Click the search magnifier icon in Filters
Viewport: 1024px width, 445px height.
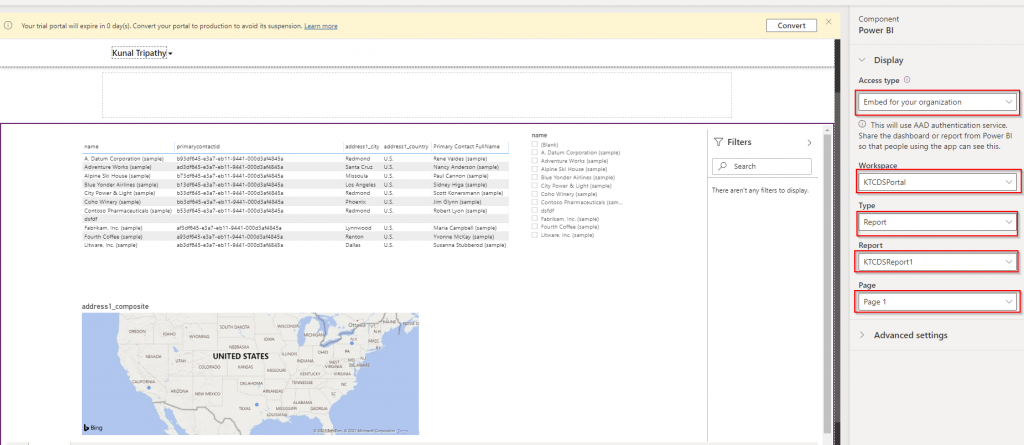[x=723, y=167]
